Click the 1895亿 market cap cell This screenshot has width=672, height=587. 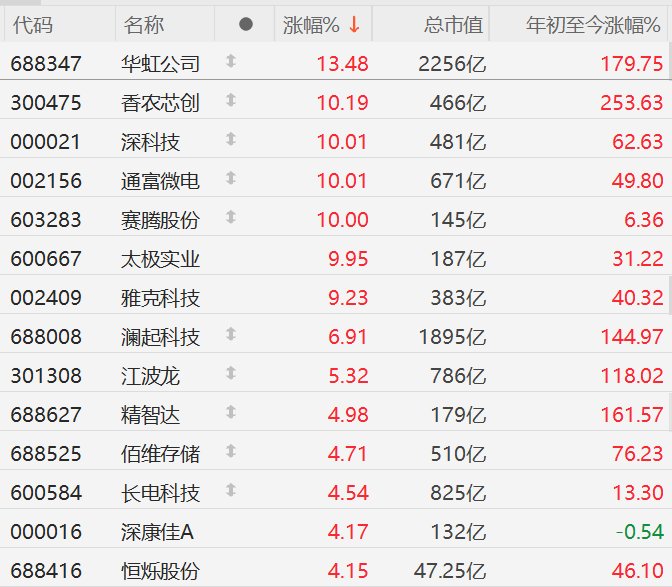point(452,337)
